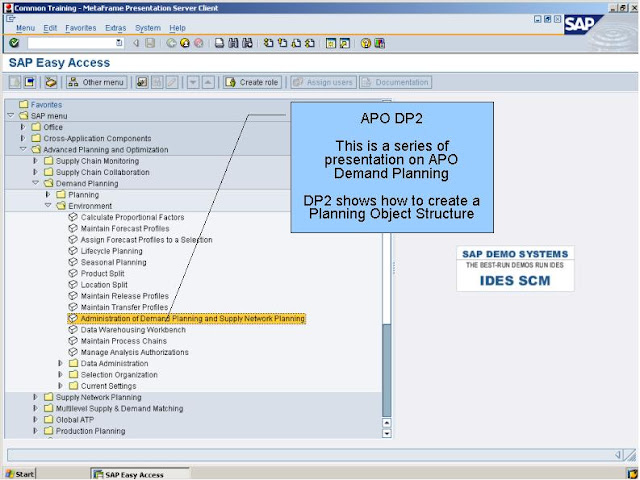Click Move Favorites Up arrow icon

pos(208,82)
